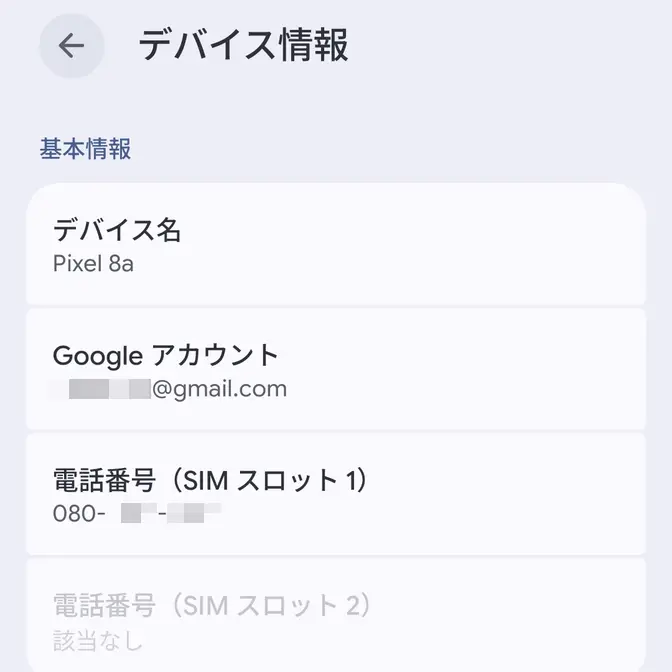The height and width of the screenshot is (672, 672).
Task: Tap the Pixel 8a device name value
Action: pos(93,264)
